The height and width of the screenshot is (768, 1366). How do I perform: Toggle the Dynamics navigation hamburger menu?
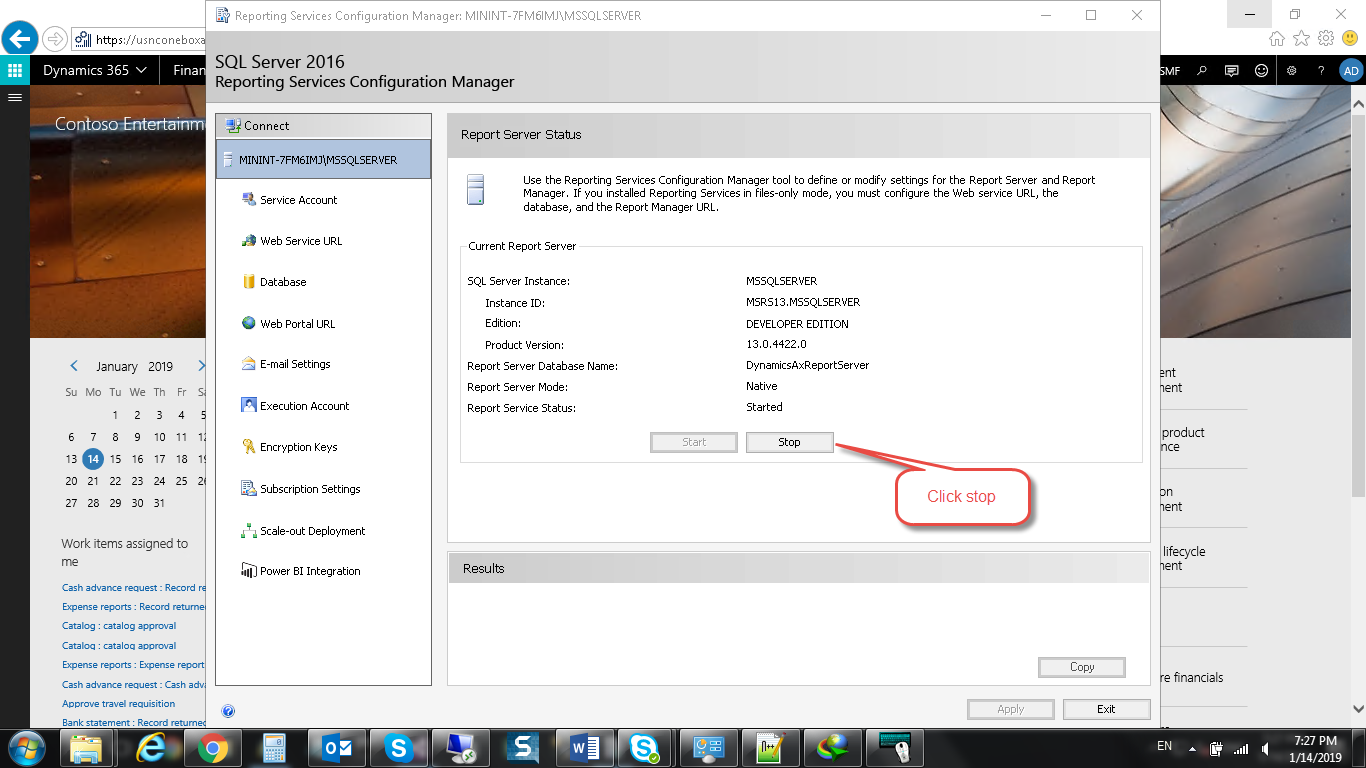click(15, 98)
